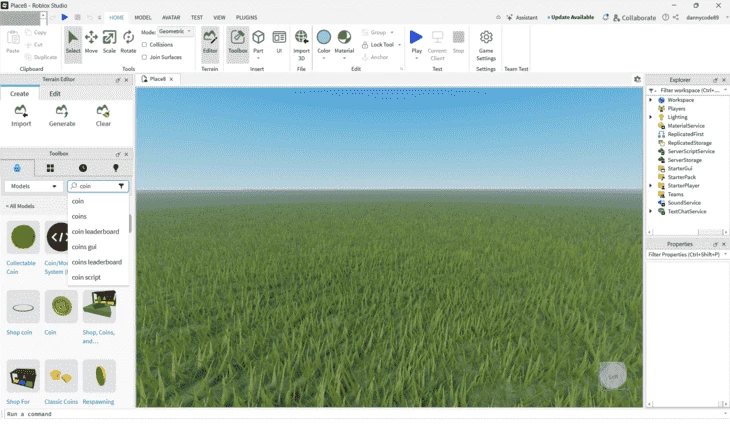Enable the Join Surfaces checkbox
This screenshot has width=730, height=432.
click(144, 57)
